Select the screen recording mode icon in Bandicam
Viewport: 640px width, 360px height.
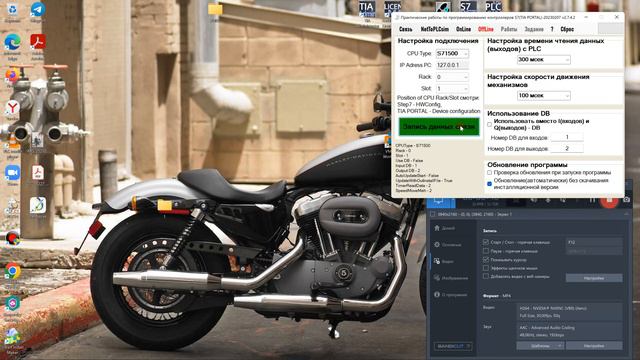[x=439, y=201]
